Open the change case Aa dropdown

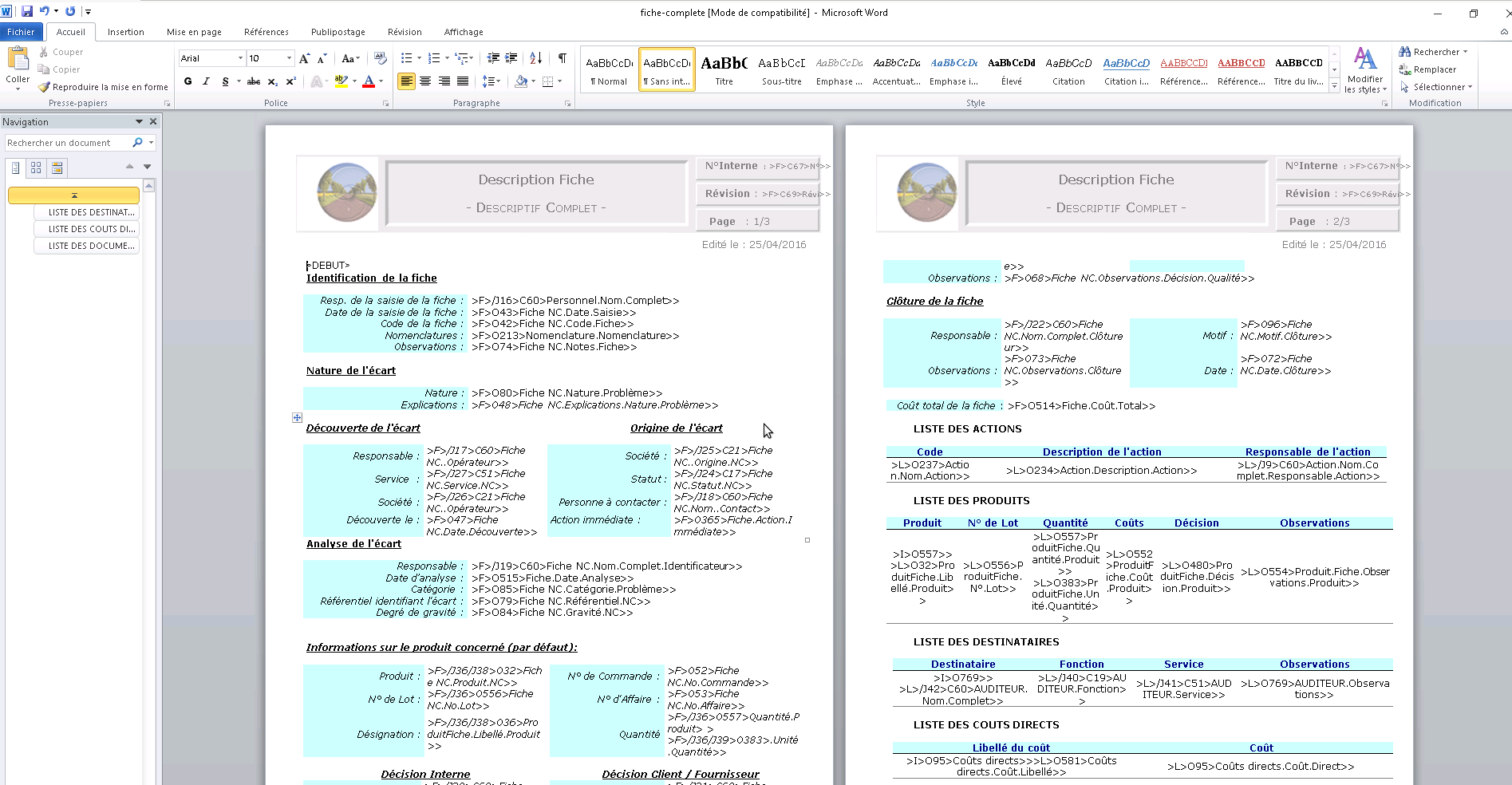(x=350, y=58)
